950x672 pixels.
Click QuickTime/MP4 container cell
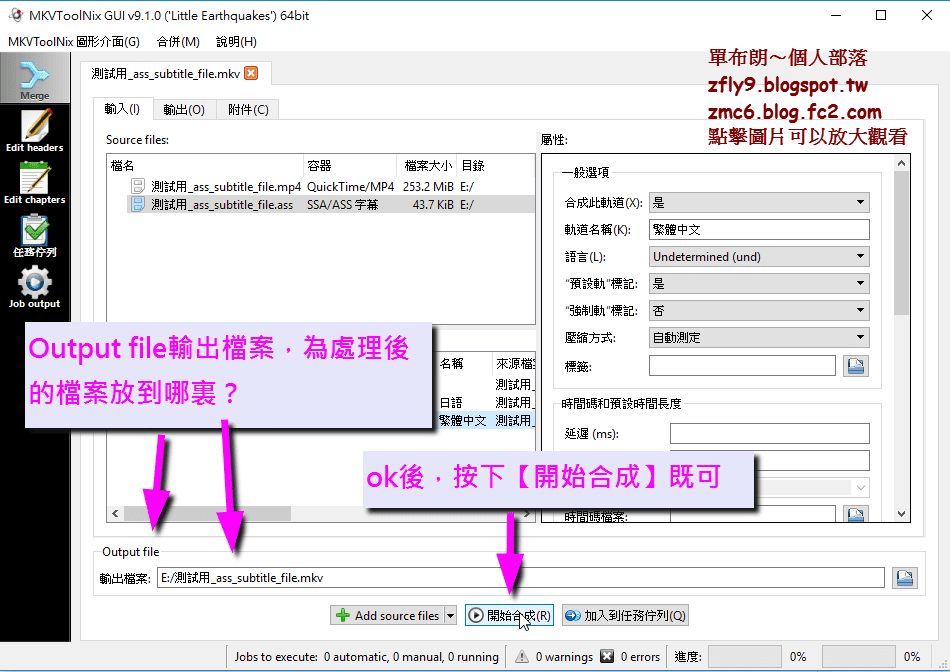pyautogui.click(x=350, y=186)
